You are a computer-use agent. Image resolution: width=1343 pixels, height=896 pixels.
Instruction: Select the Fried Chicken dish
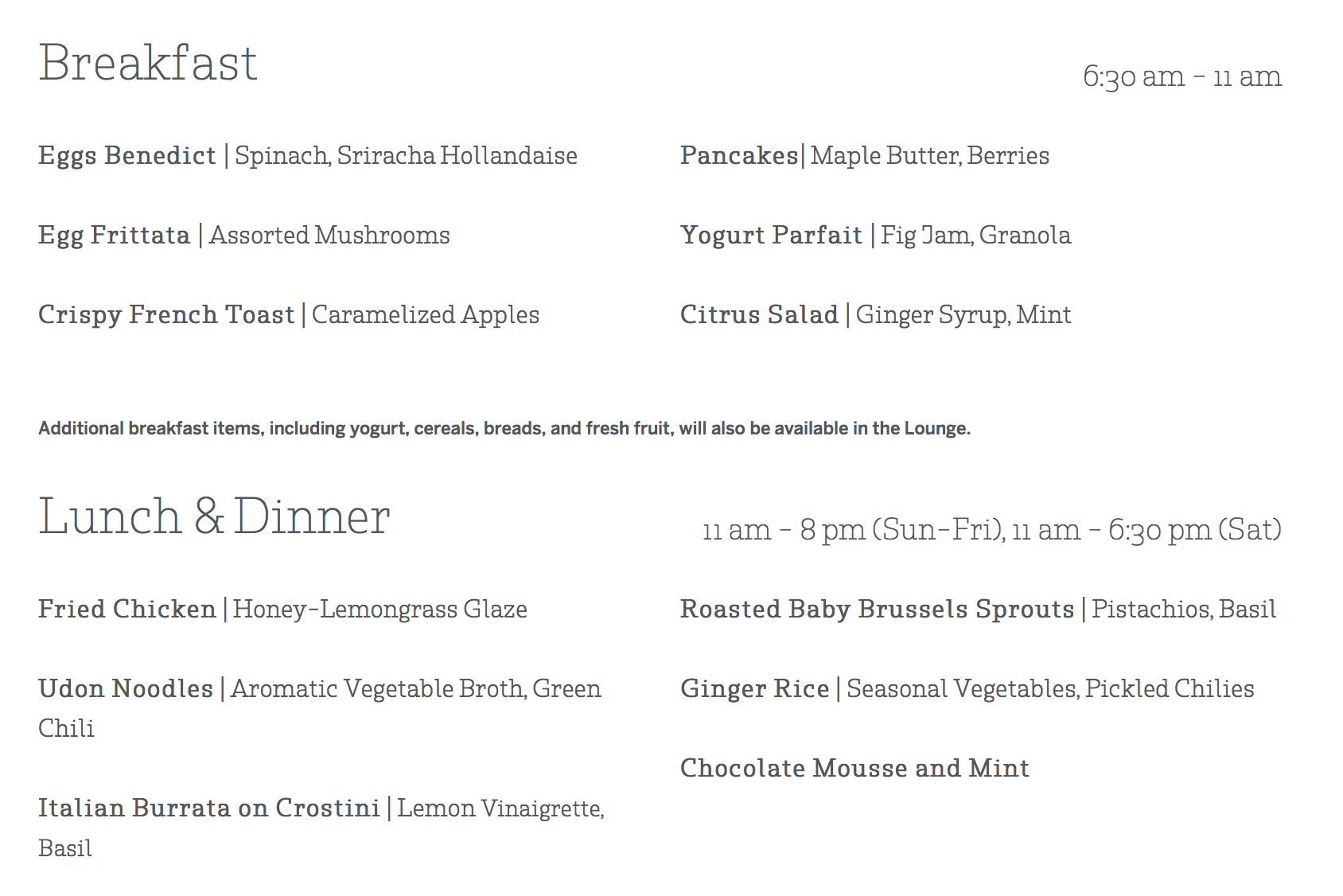click(x=127, y=609)
